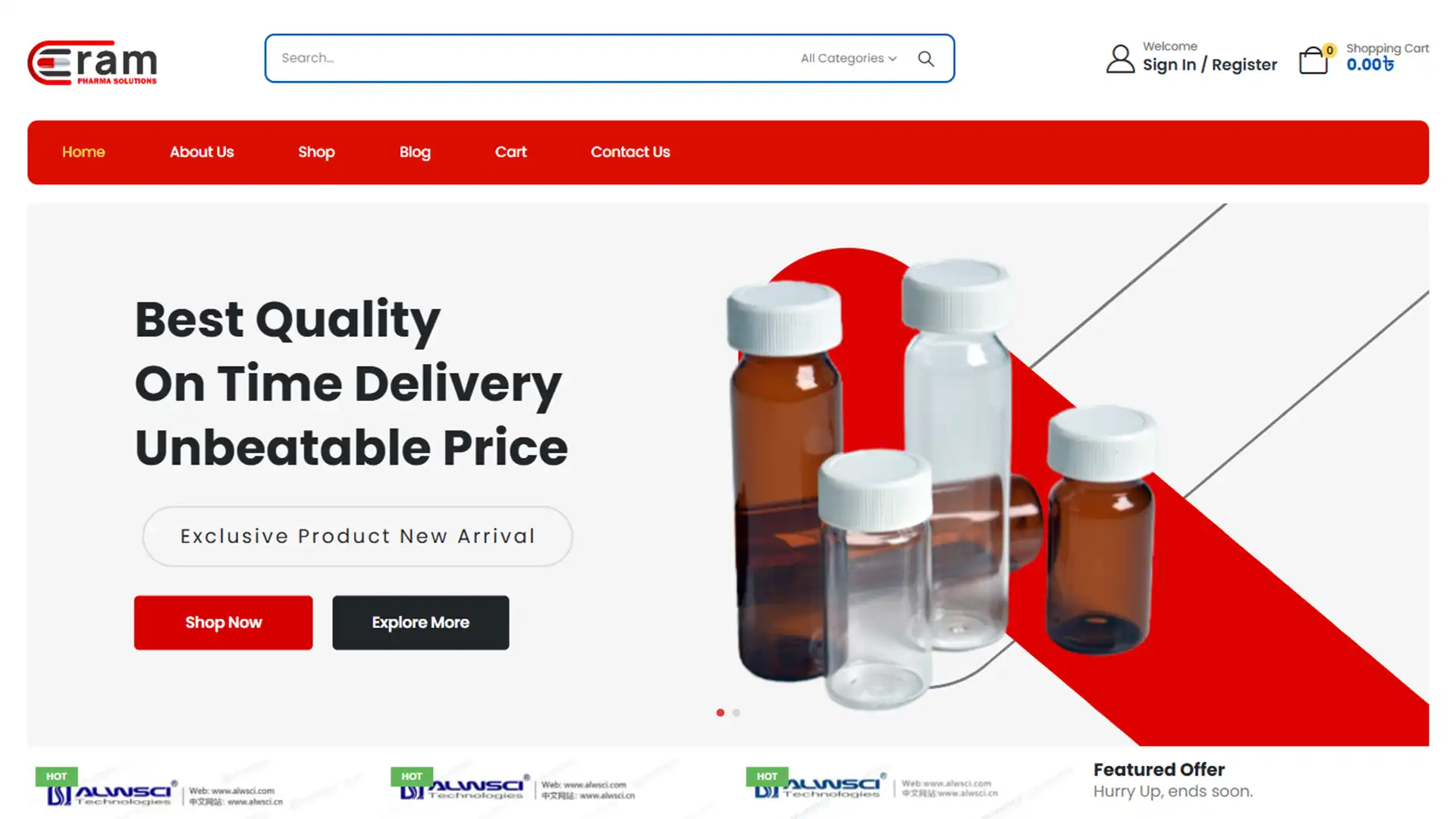The image size is (1456, 819).
Task: Click the search magnifier icon
Action: coord(926,58)
